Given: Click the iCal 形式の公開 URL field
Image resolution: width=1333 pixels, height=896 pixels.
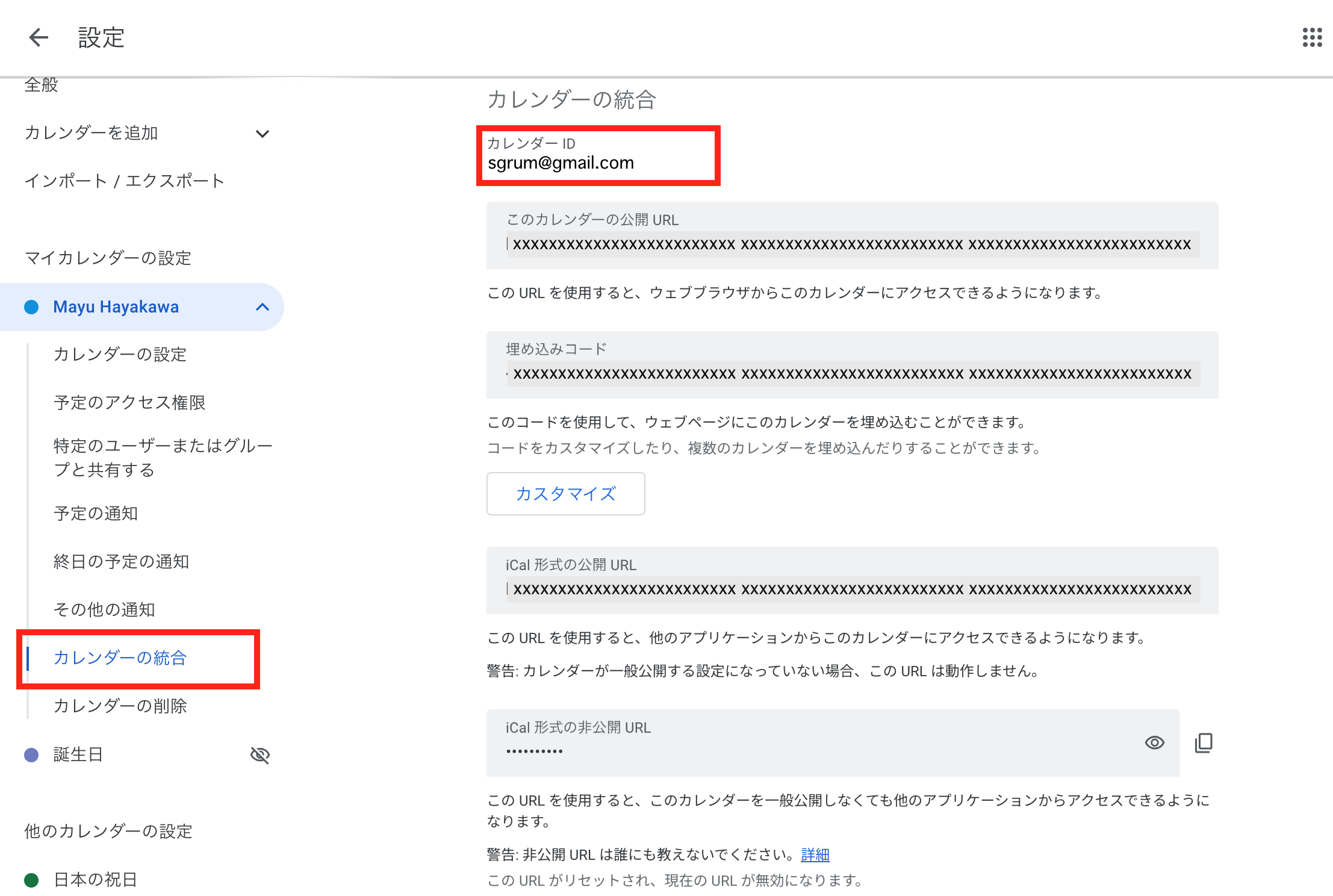Looking at the screenshot, I should pyautogui.click(x=852, y=580).
